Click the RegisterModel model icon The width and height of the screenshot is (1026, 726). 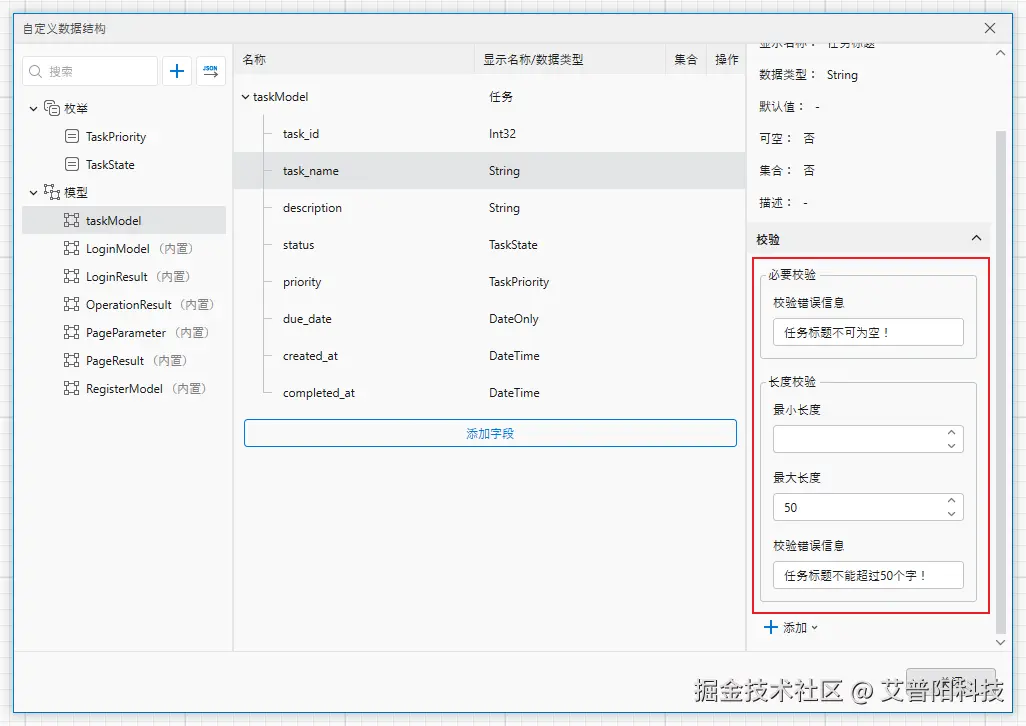tap(72, 389)
